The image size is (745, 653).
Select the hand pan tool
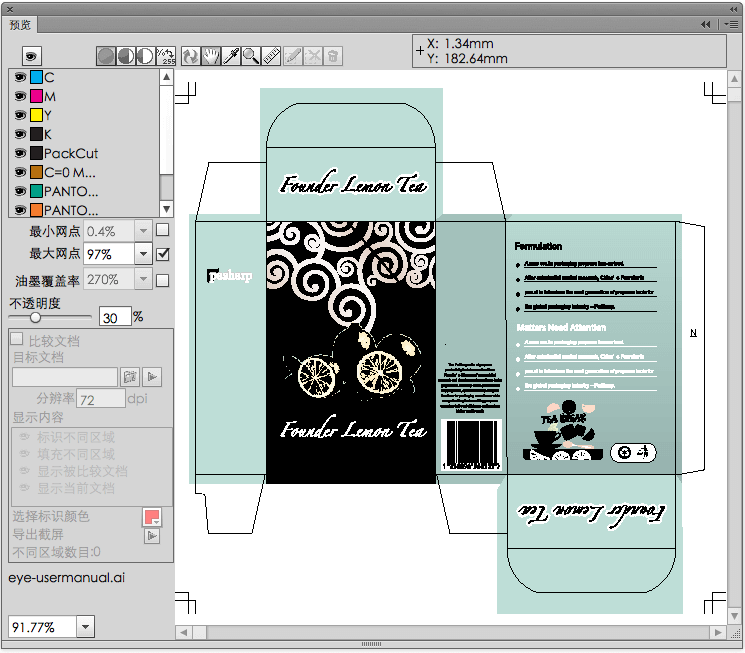[210, 56]
